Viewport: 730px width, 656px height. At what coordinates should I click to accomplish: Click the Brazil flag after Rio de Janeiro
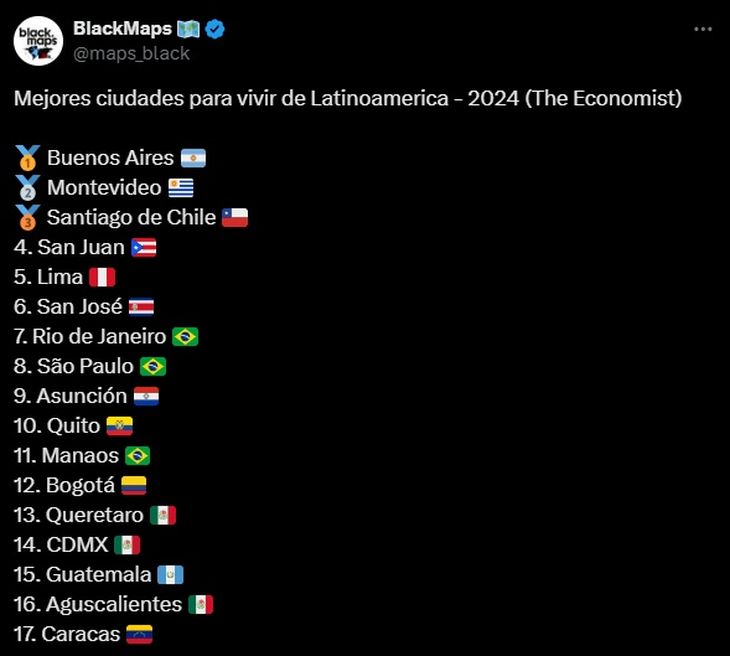185,337
